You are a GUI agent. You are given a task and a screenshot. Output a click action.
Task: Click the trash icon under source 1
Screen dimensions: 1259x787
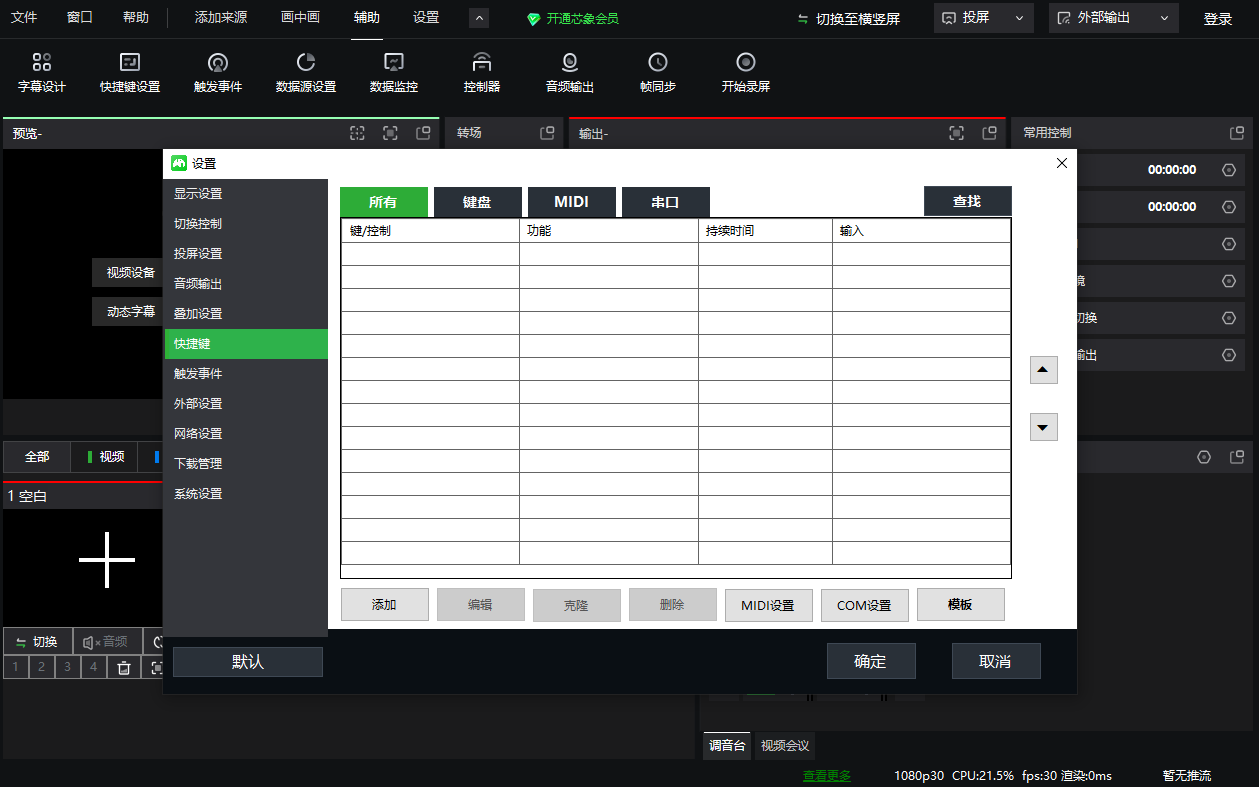(x=124, y=668)
